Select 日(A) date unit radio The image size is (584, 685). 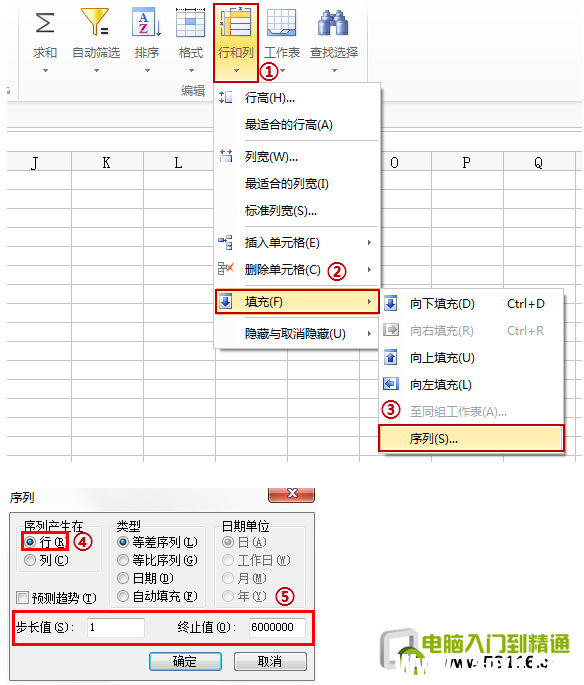point(228,542)
